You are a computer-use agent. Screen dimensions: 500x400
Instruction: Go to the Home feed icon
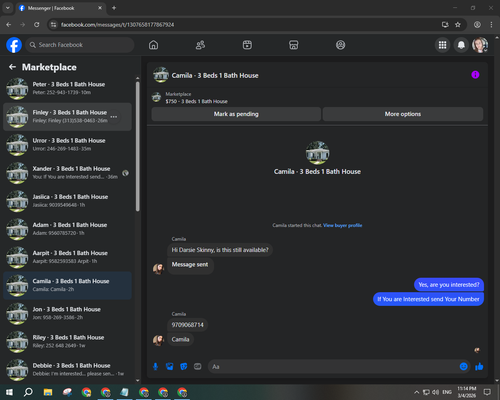[153, 45]
